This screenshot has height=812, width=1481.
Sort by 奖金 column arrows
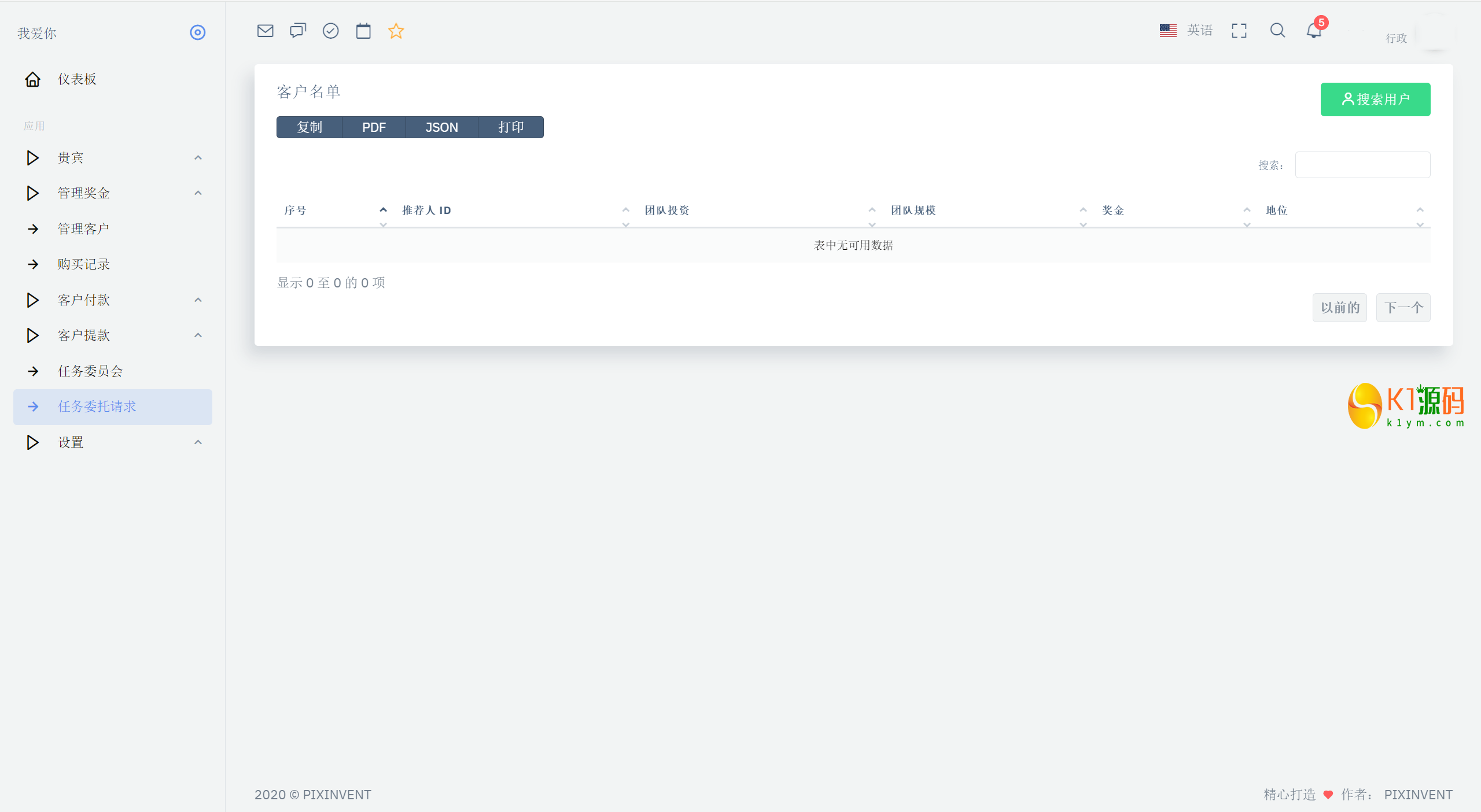point(1247,217)
